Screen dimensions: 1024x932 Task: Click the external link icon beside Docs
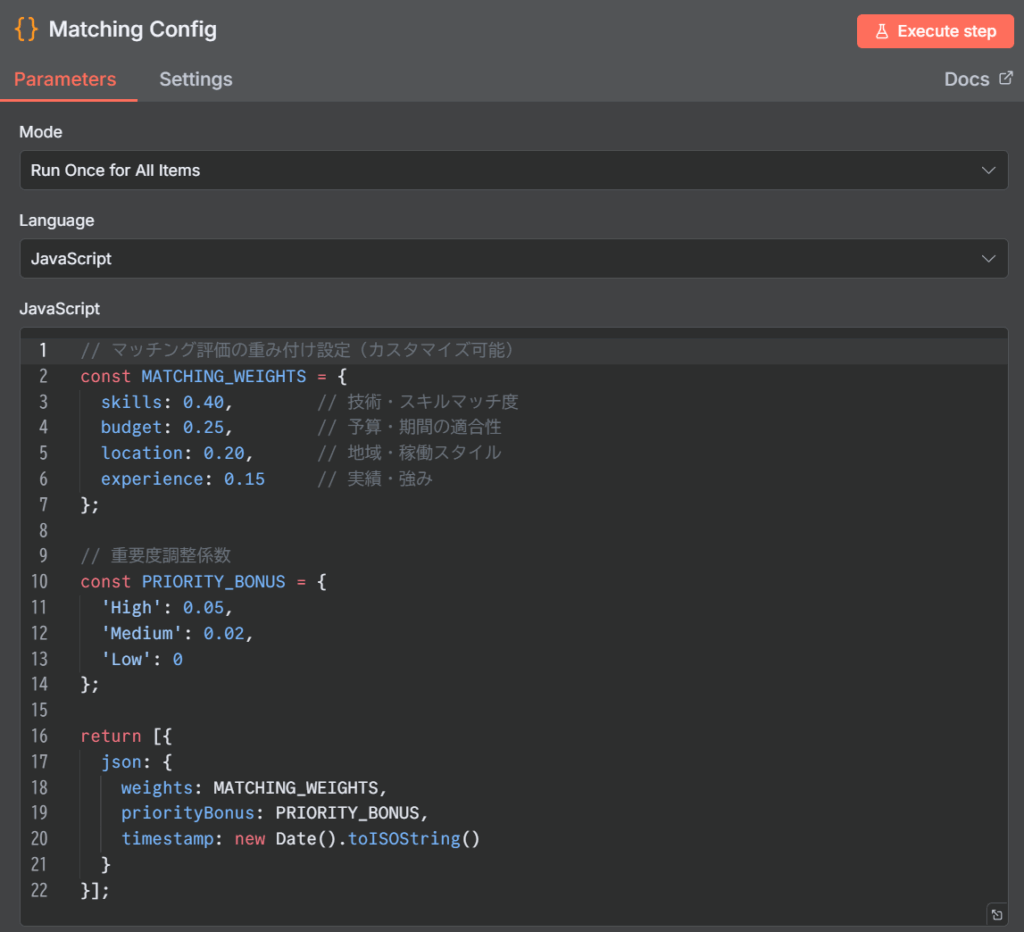1006,78
